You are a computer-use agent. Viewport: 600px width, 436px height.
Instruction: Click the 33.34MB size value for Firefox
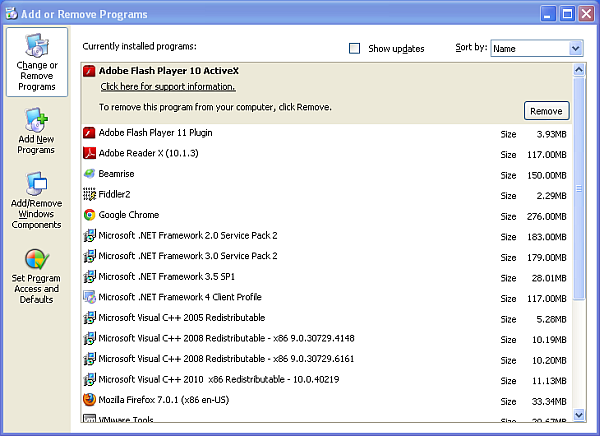[x=549, y=402]
